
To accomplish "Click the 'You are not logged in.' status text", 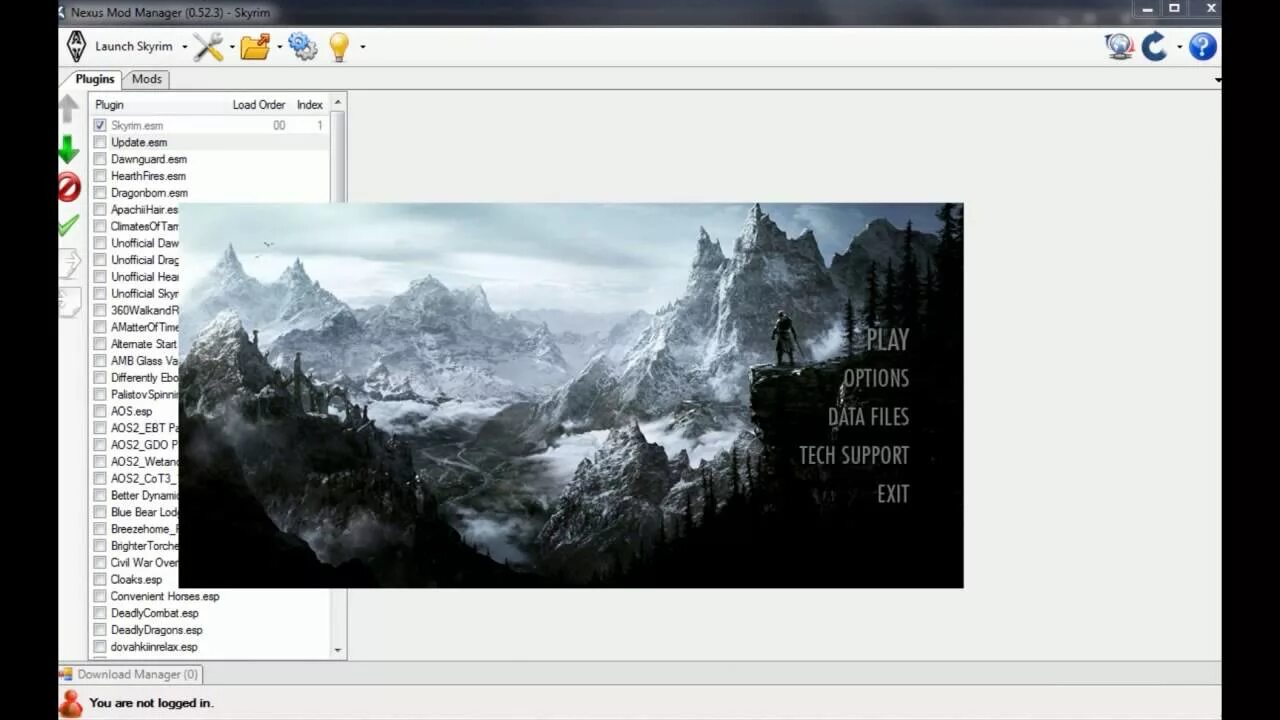I will (x=151, y=703).
